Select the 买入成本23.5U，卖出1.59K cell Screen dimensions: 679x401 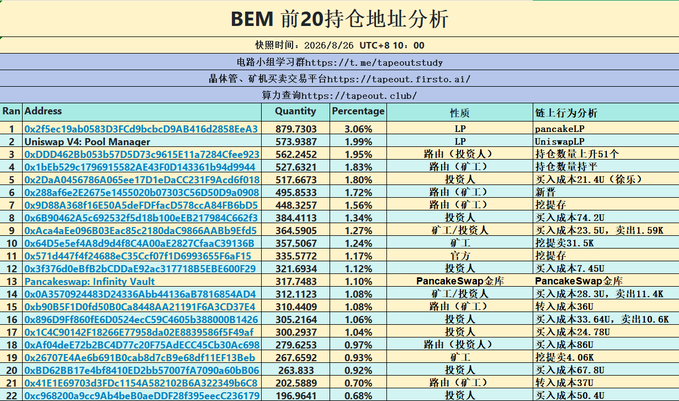tap(606, 230)
